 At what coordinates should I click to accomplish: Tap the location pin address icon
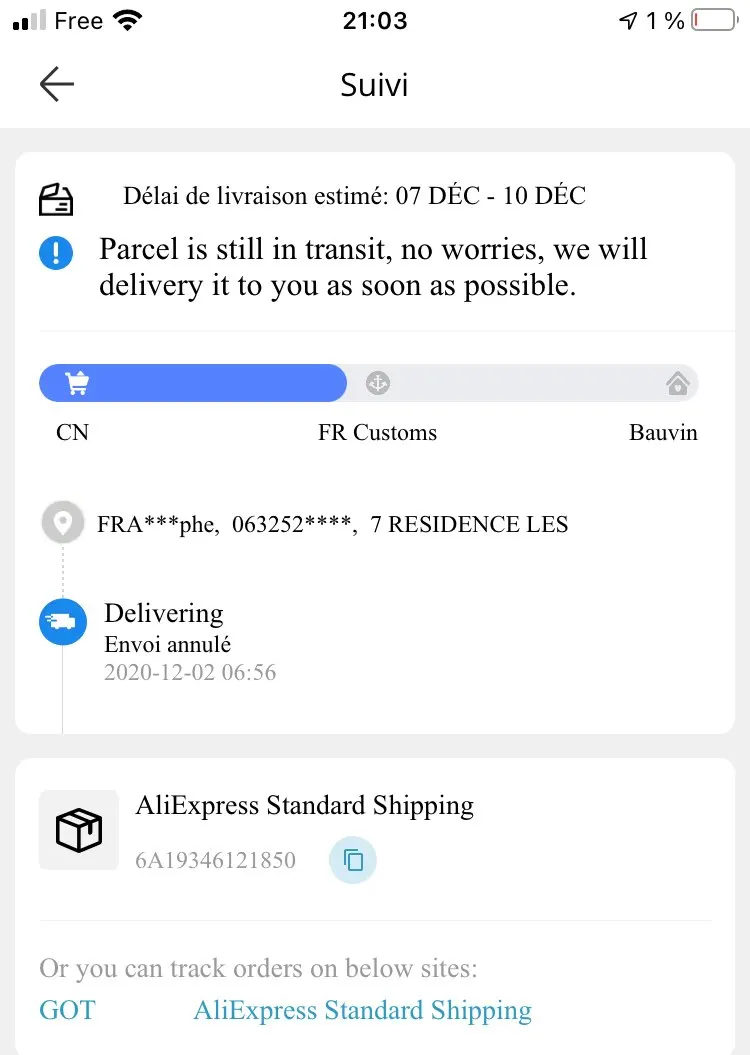coord(63,523)
